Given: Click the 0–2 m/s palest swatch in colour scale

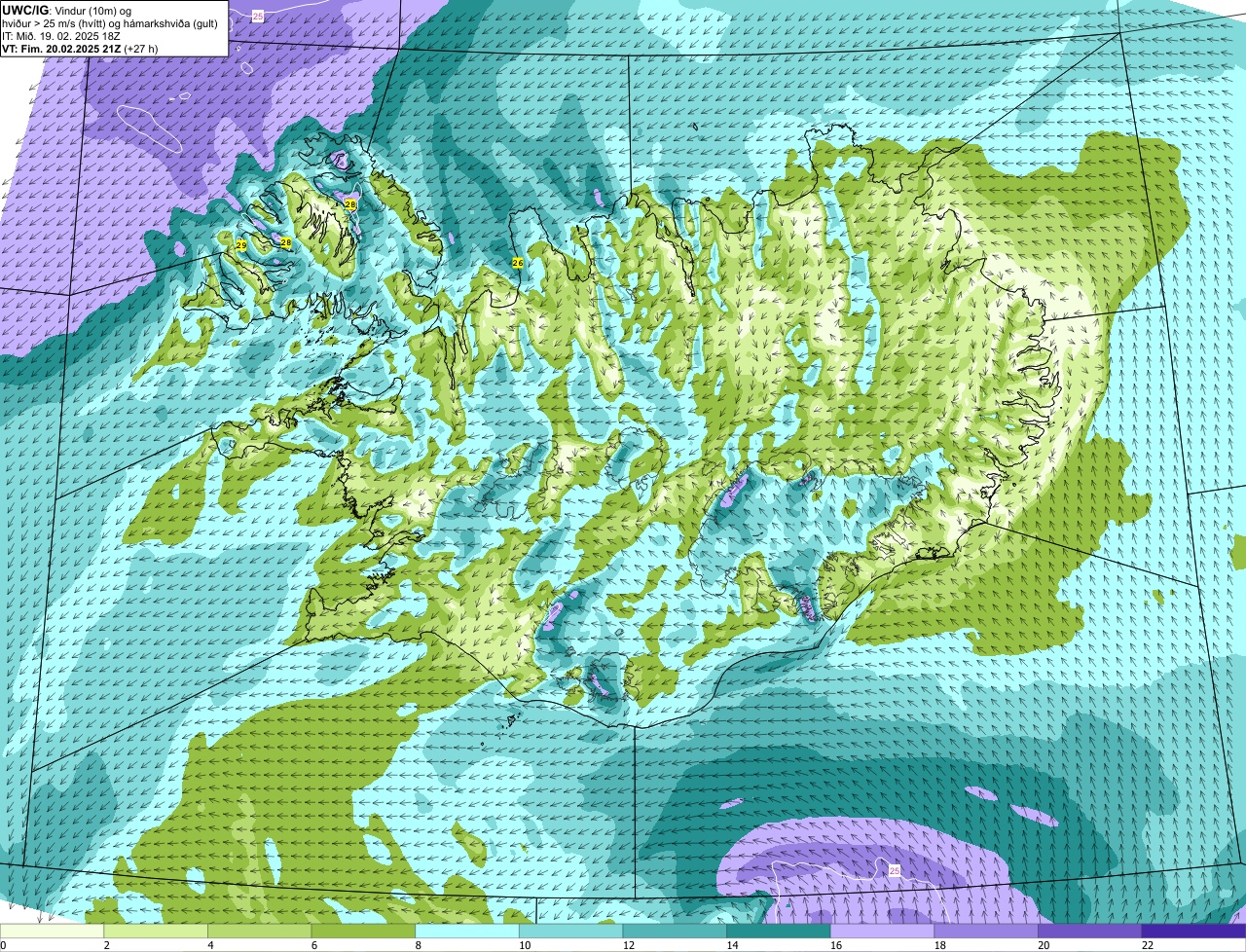Looking at the screenshot, I should click(52, 932).
